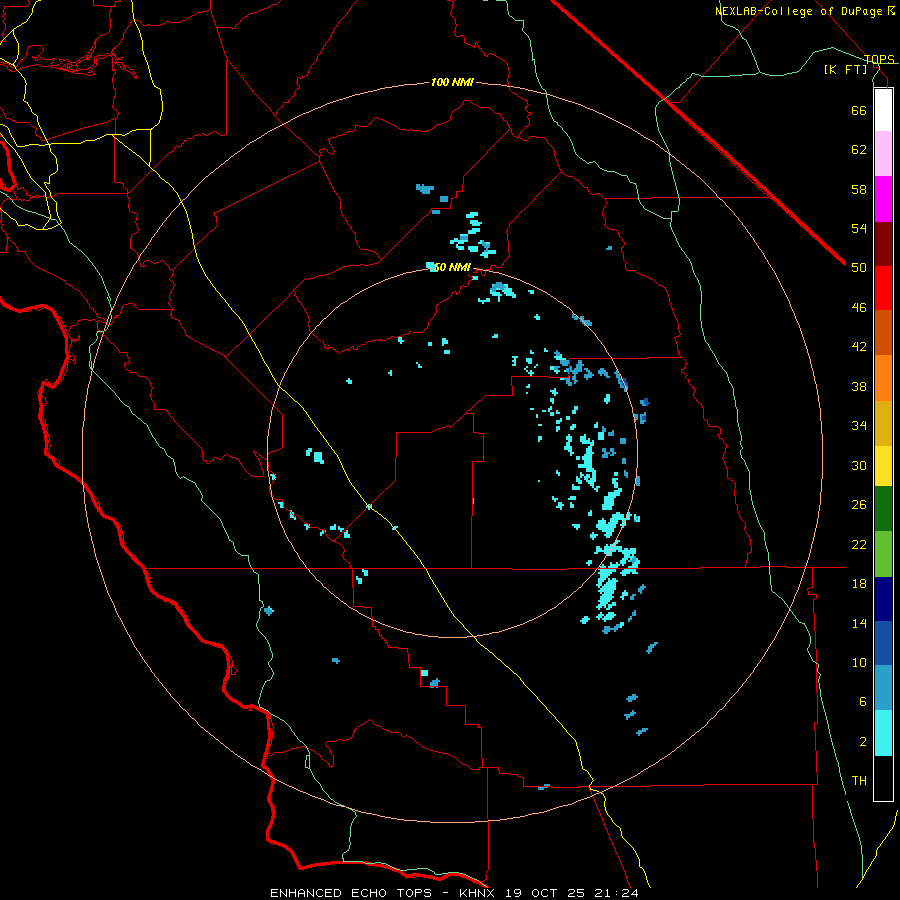Click the '34' legend value
Screen dimensions: 900x900
[x=859, y=426]
